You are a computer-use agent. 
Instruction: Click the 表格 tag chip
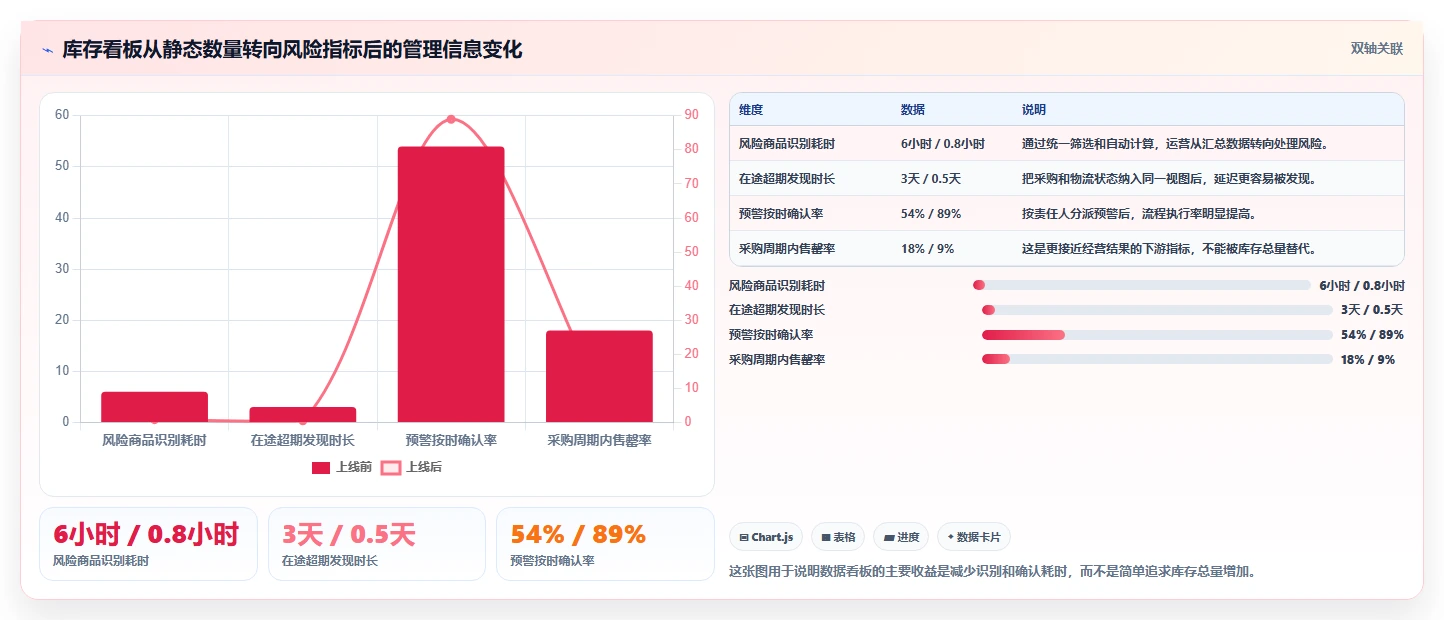click(838, 537)
